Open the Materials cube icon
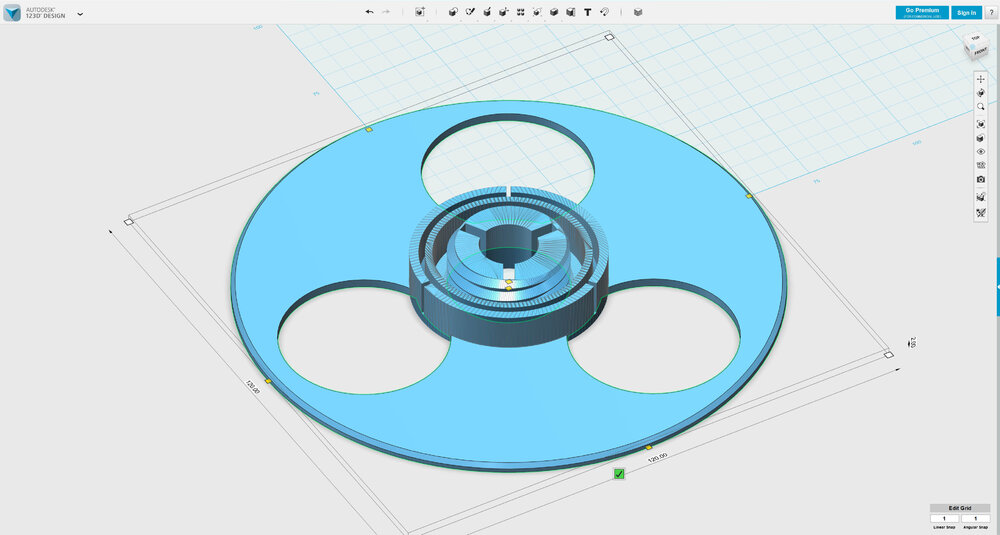 click(638, 12)
